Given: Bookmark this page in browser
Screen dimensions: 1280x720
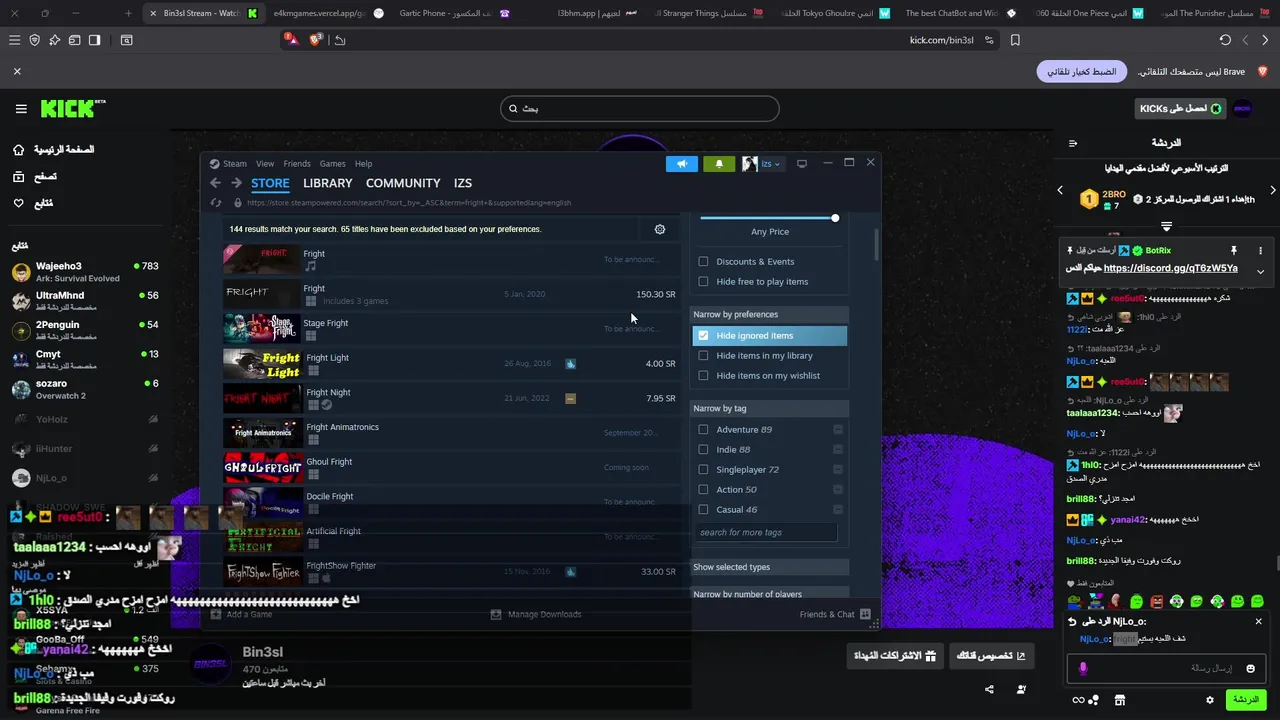Looking at the screenshot, I should pyautogui.click(x=1015, y=40).
